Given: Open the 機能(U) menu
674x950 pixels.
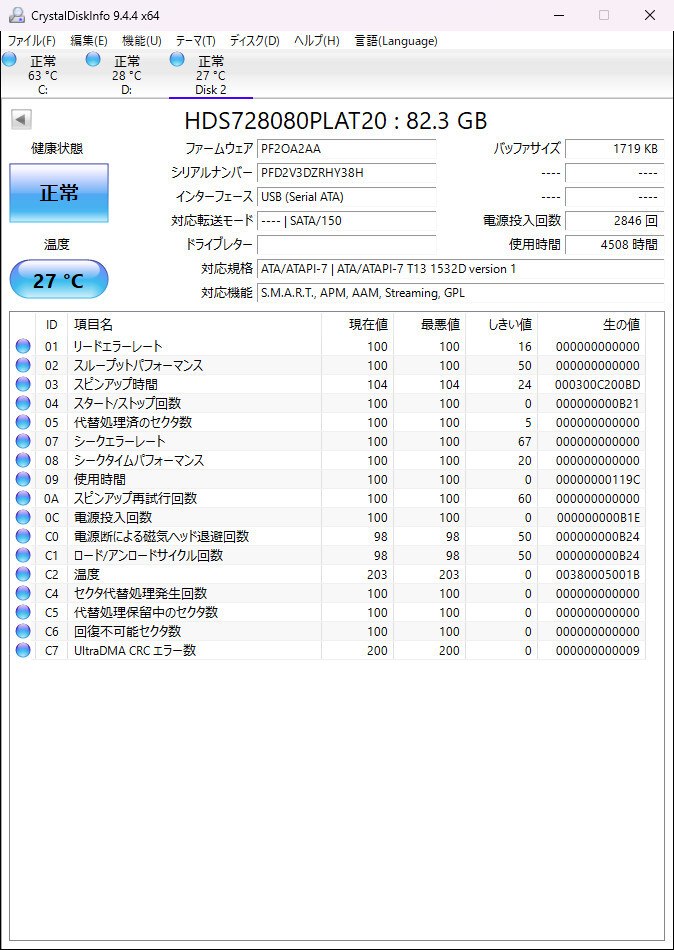Looking at the screenshot, I should 142,41.
